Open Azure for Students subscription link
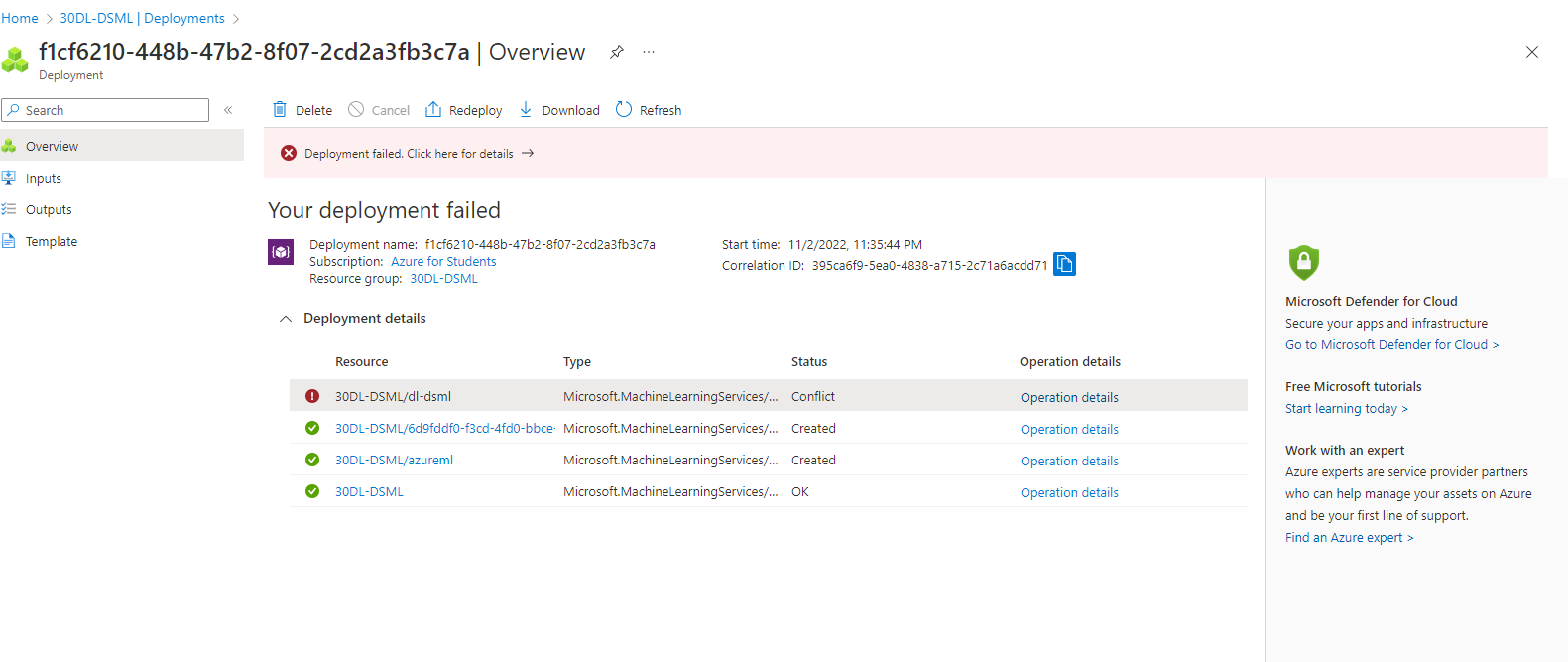The height and width of the screenshot is (662, 1568). (443, 262)
